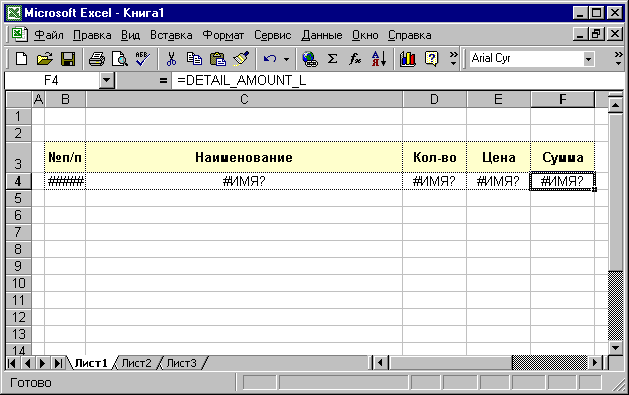The width and height of the screenshot is (629, 395).
Task: Open the Name Box dropdown
Action: coord(106,81)
